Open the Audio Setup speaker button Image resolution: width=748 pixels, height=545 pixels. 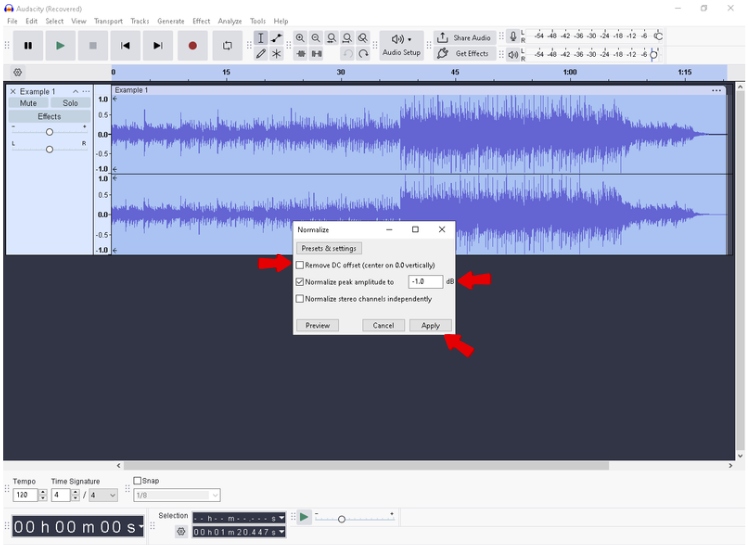(x=401, y=40)
